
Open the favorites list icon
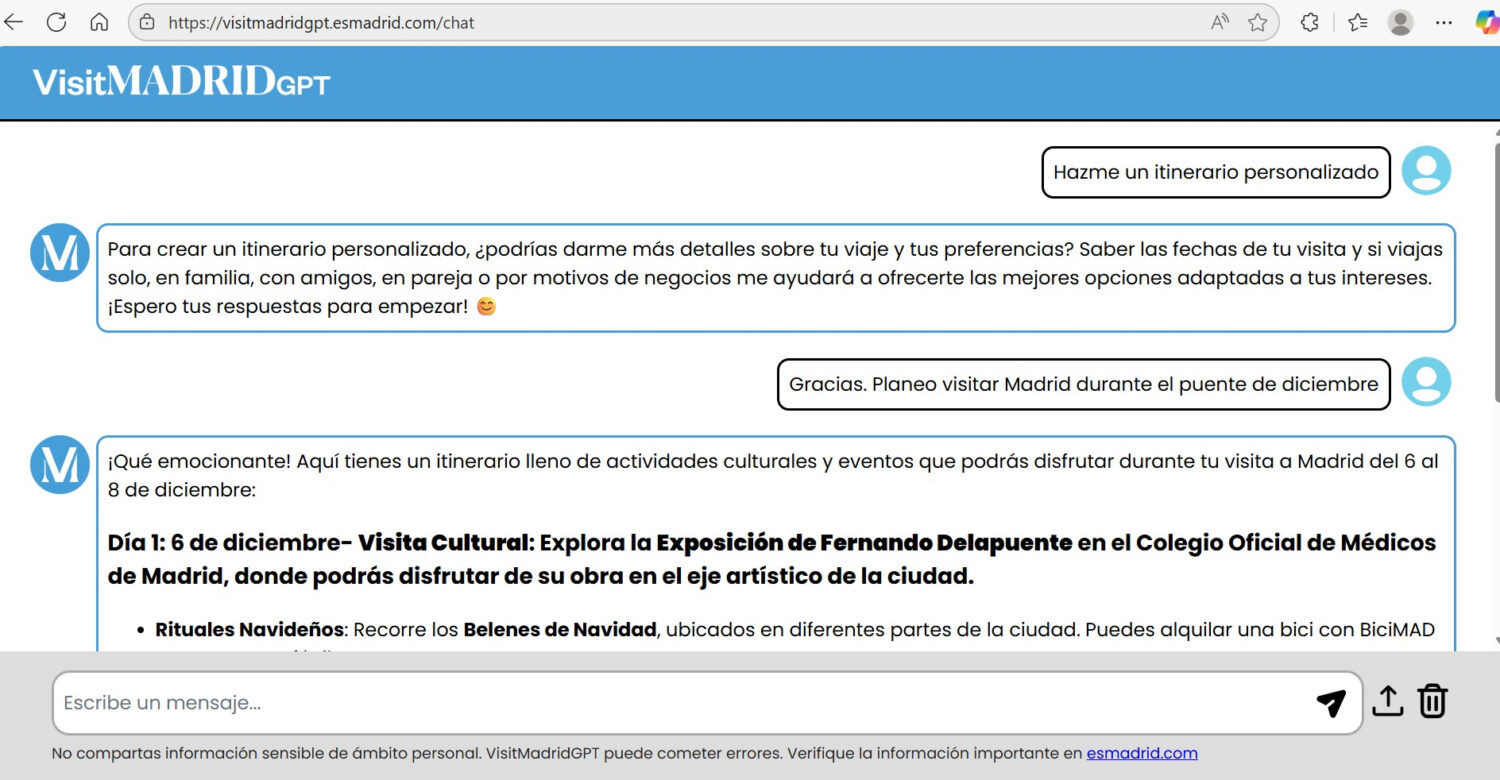pyautogui.click(x=1357, y=22)
